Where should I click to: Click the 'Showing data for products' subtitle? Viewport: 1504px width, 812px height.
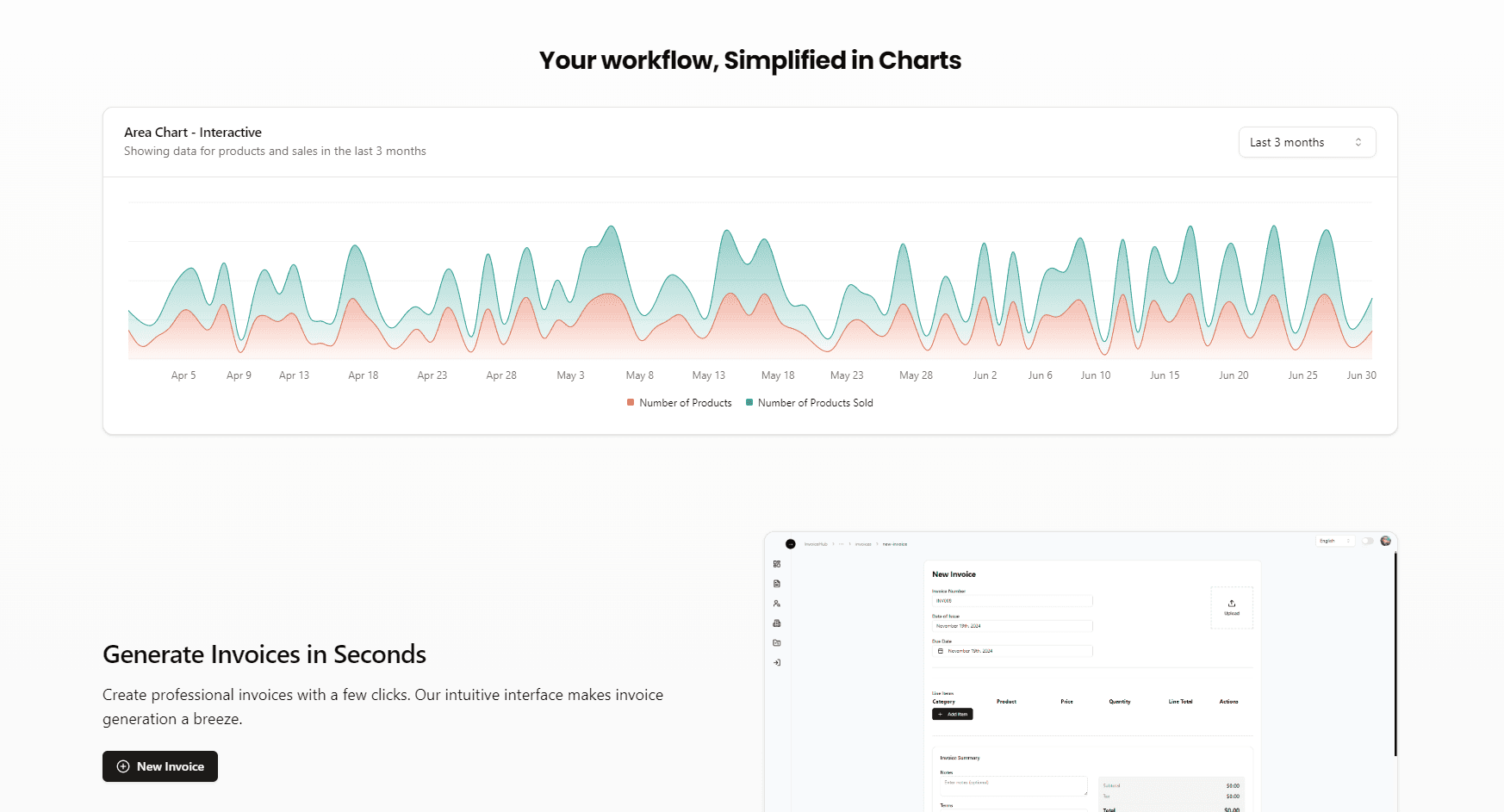[x=275, y=152]
